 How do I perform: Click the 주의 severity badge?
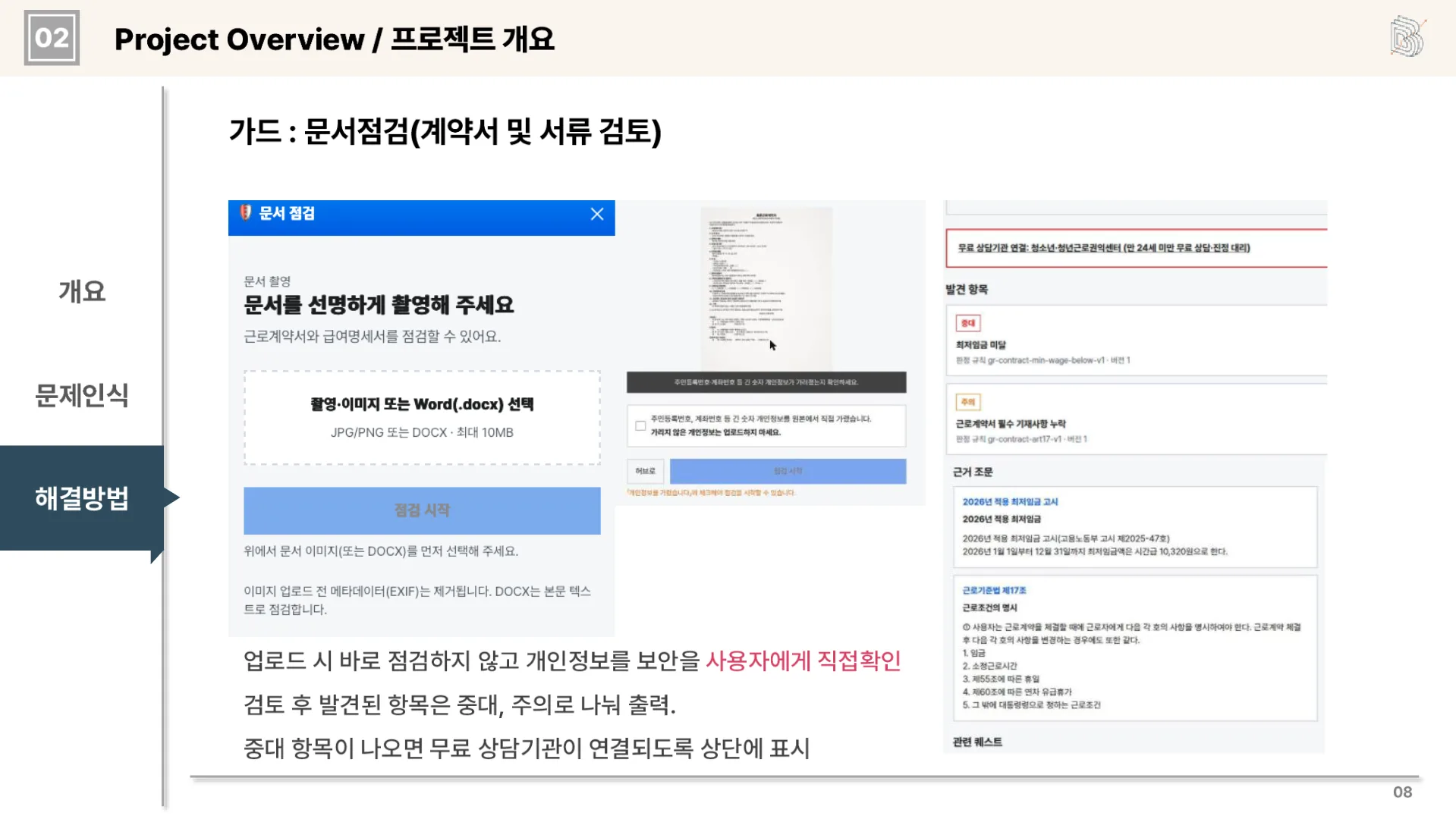(x=968, y=402)
